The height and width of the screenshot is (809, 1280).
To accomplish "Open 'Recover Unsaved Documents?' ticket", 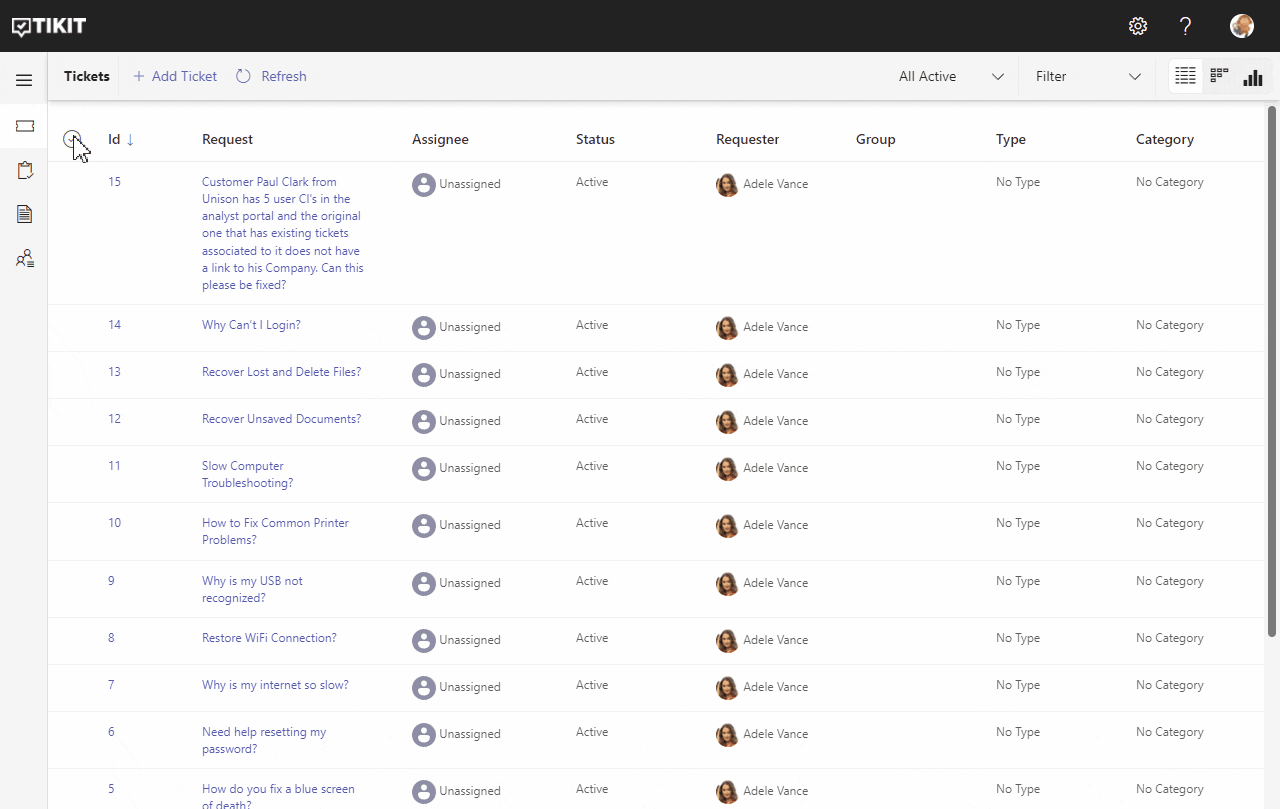I will (x=281, y=419).
